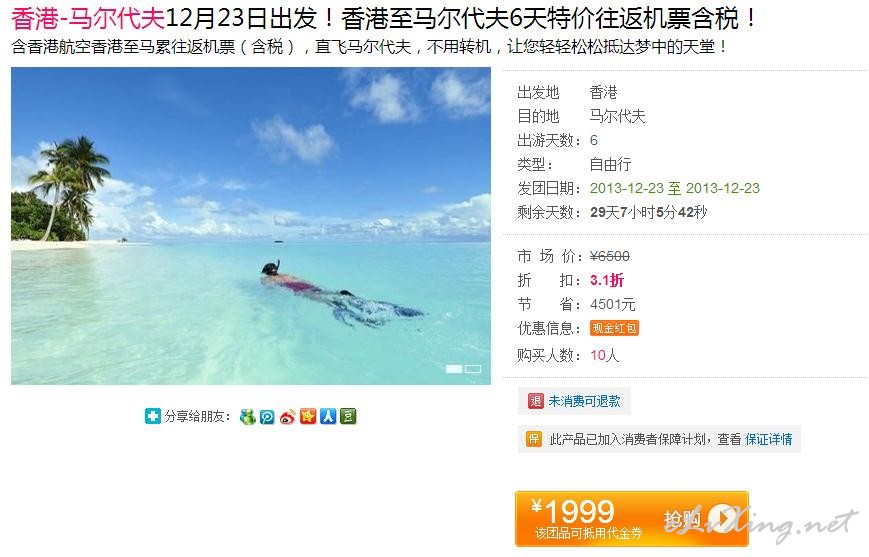
Task: Share to Sina Weibo icon
Action: 287,416
